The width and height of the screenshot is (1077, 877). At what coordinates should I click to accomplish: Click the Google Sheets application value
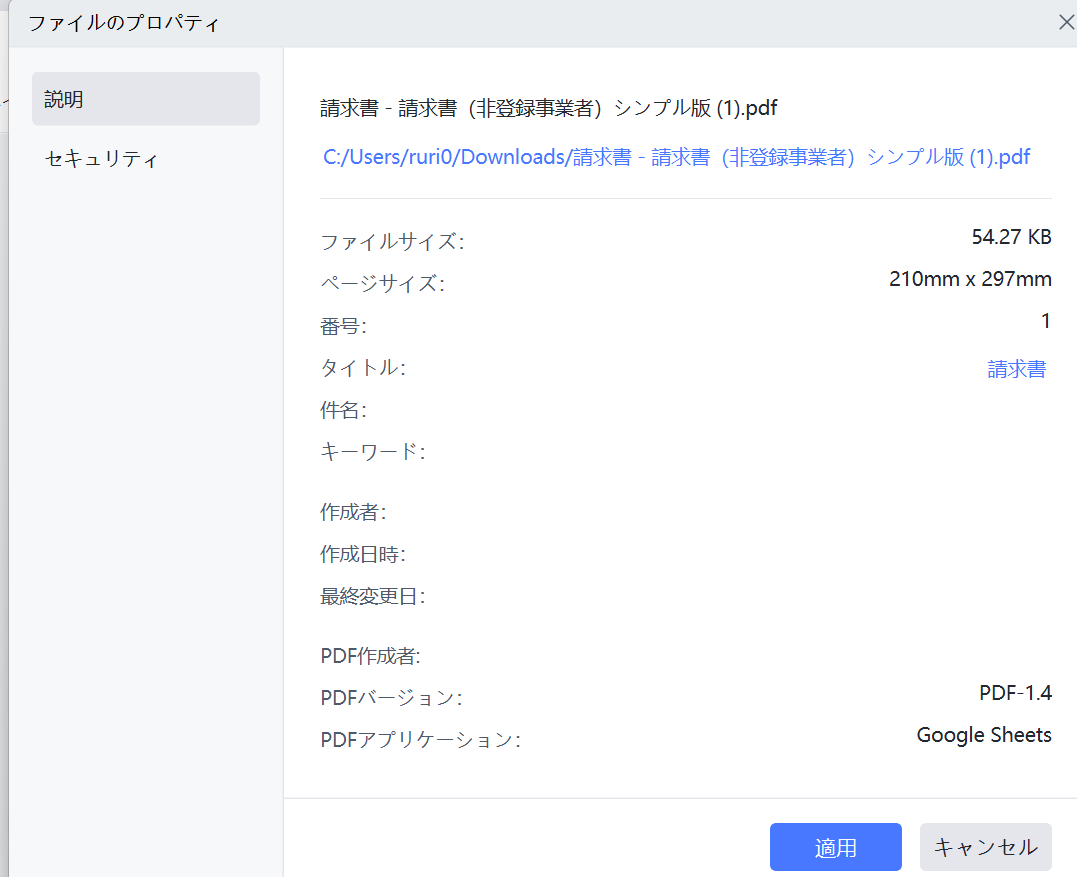pos(983,734)
